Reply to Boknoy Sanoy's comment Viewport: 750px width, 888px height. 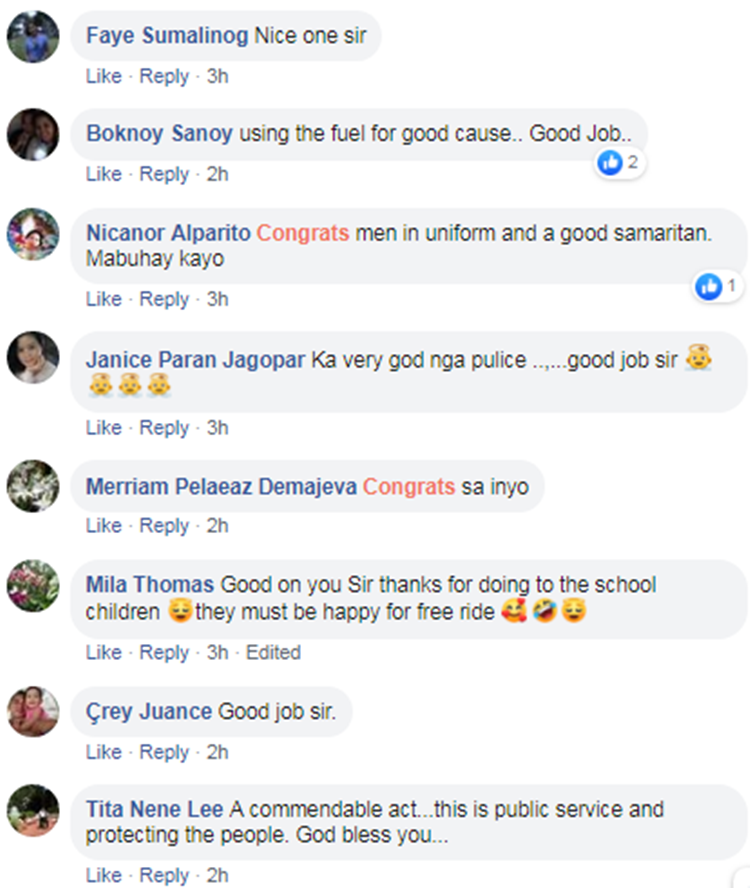(164, 174)
